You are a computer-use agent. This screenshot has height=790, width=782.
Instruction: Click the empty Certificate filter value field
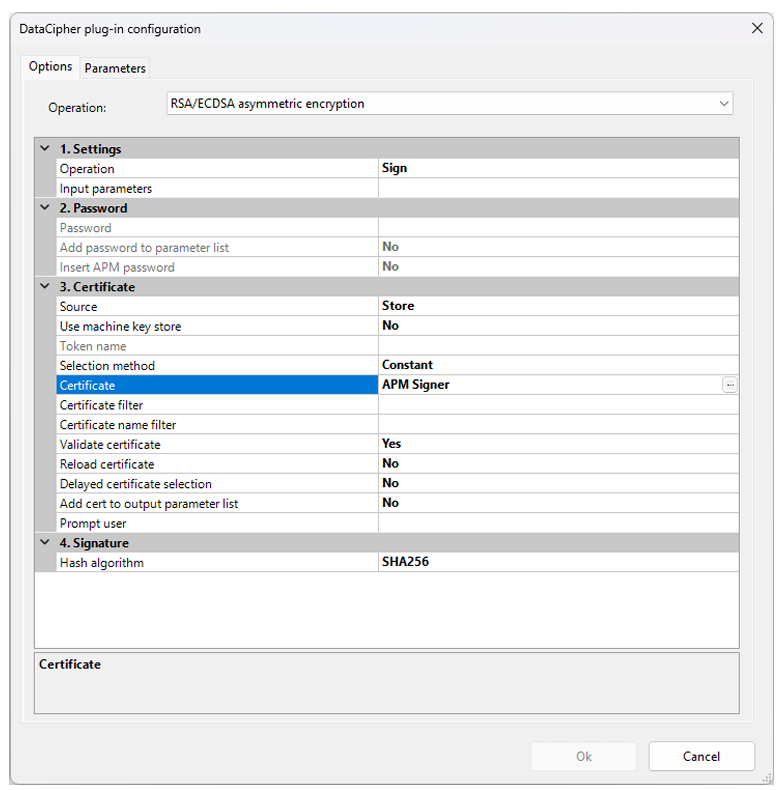point(558,404)
